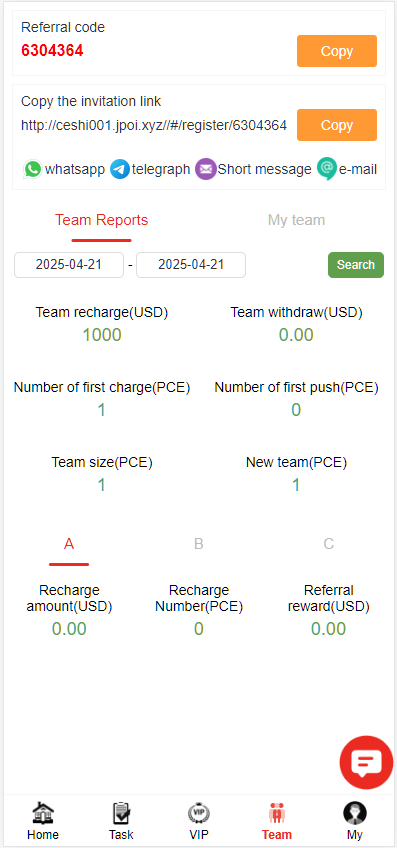This screenshot has width=397, height=848.
Task: Open the start date field
Action: point(69,265)
